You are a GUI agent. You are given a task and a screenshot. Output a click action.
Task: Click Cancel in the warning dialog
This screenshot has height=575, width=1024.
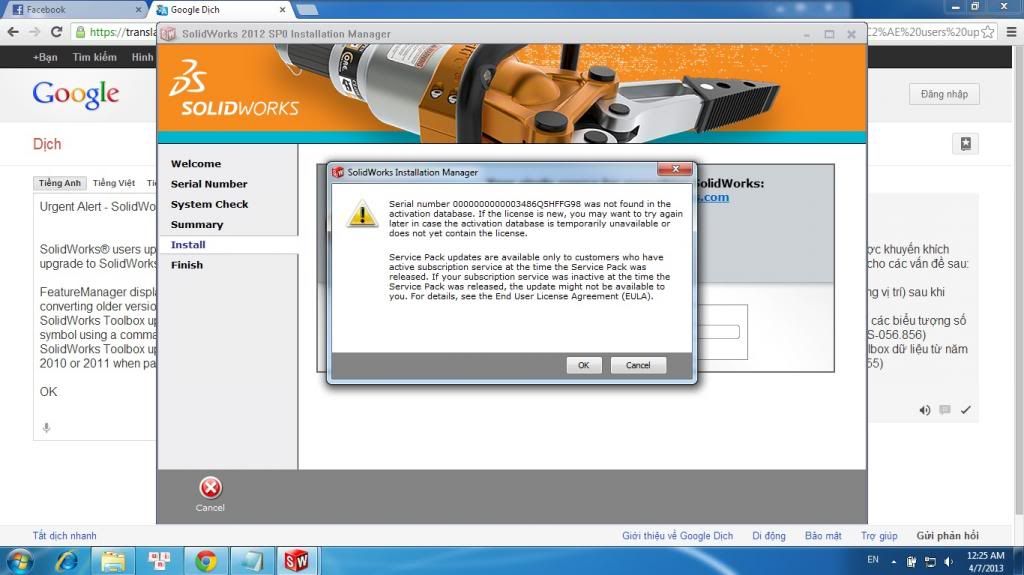coord(638,365)
